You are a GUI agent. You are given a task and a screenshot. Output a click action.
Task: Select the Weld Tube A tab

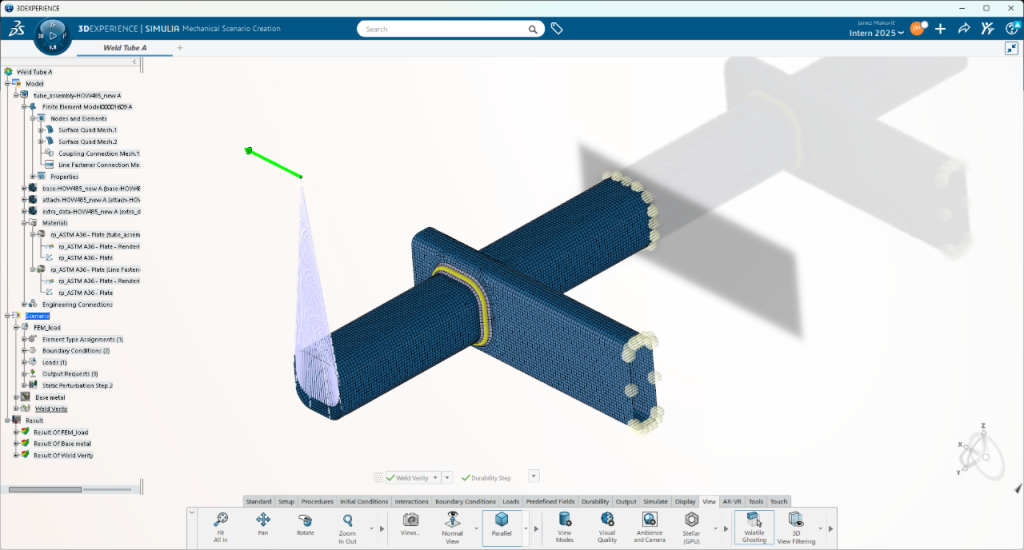click(x=125, y=48)
